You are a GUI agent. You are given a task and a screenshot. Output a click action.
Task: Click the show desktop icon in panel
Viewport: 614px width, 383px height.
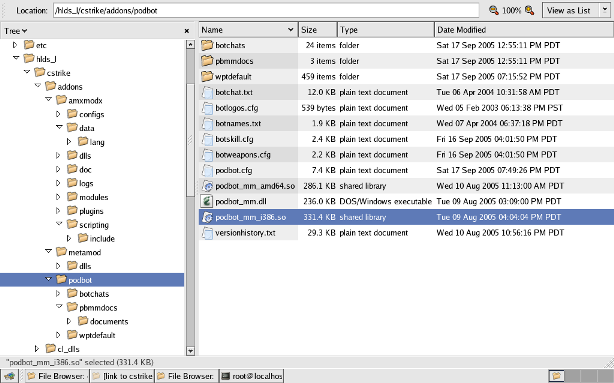click(9, 376)
